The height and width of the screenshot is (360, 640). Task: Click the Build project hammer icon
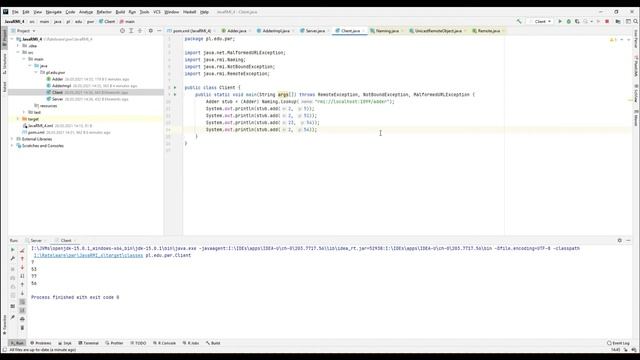[519, 21]
